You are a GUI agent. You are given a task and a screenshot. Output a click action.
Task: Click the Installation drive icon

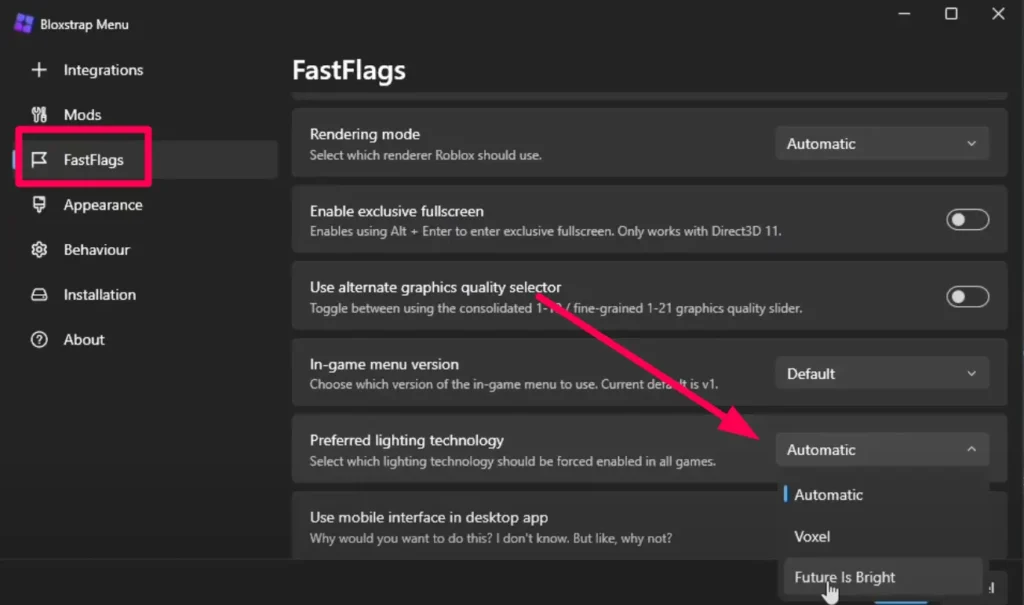40,295
